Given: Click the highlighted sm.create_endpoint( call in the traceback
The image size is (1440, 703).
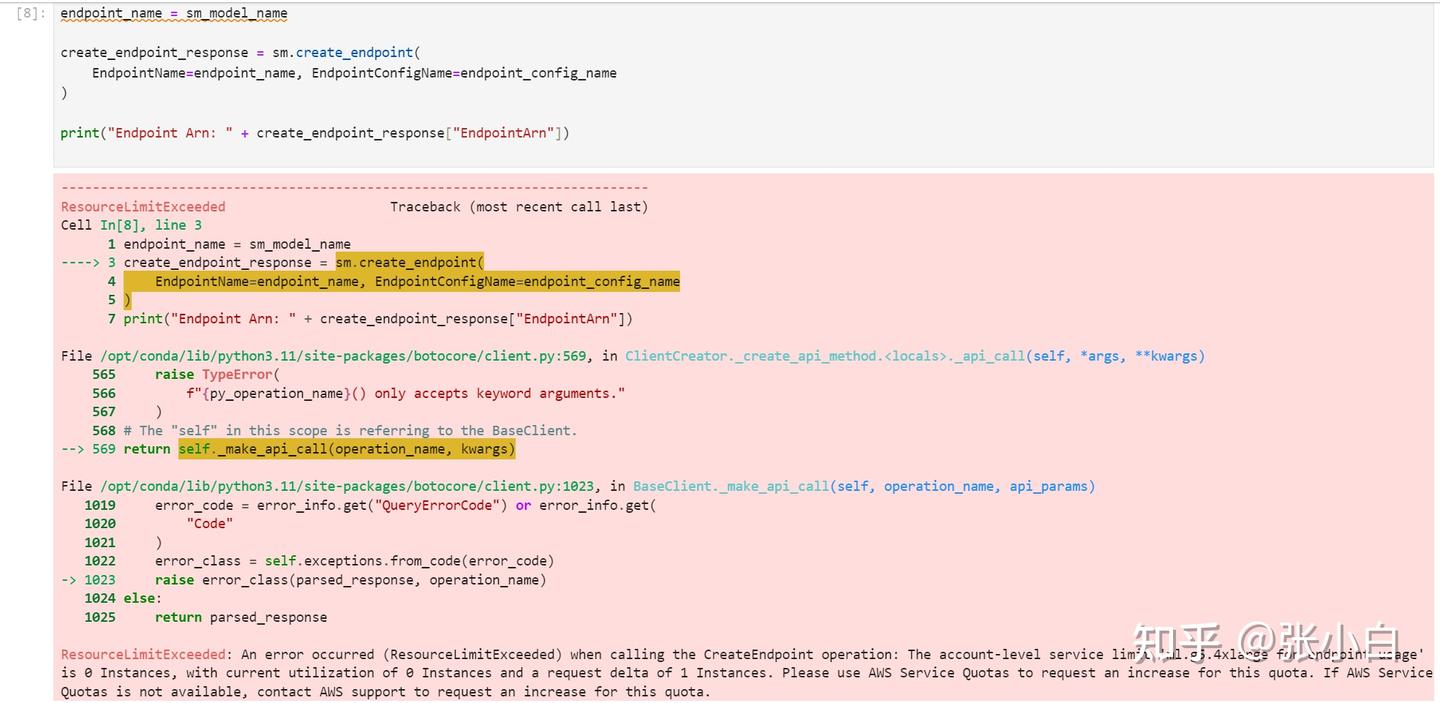Looking at the screenshot, I should click(x=409, y=262).
